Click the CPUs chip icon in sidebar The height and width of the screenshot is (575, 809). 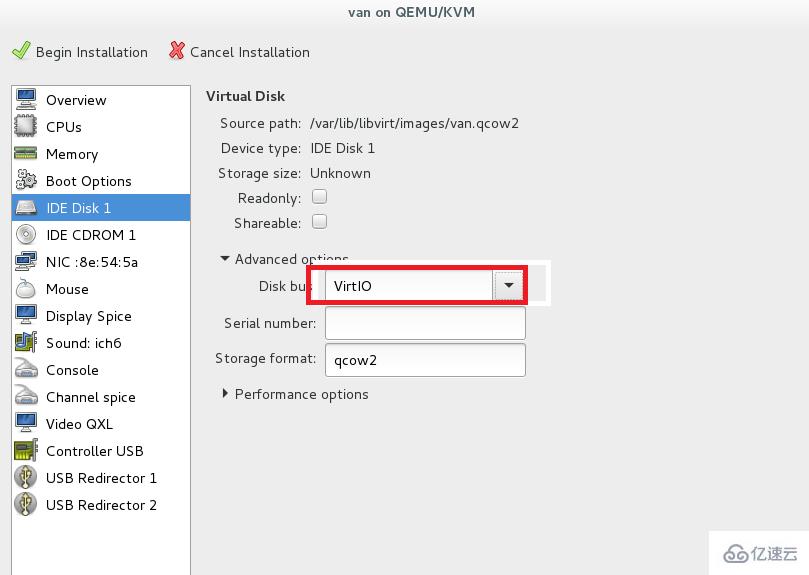click(26, 127)
